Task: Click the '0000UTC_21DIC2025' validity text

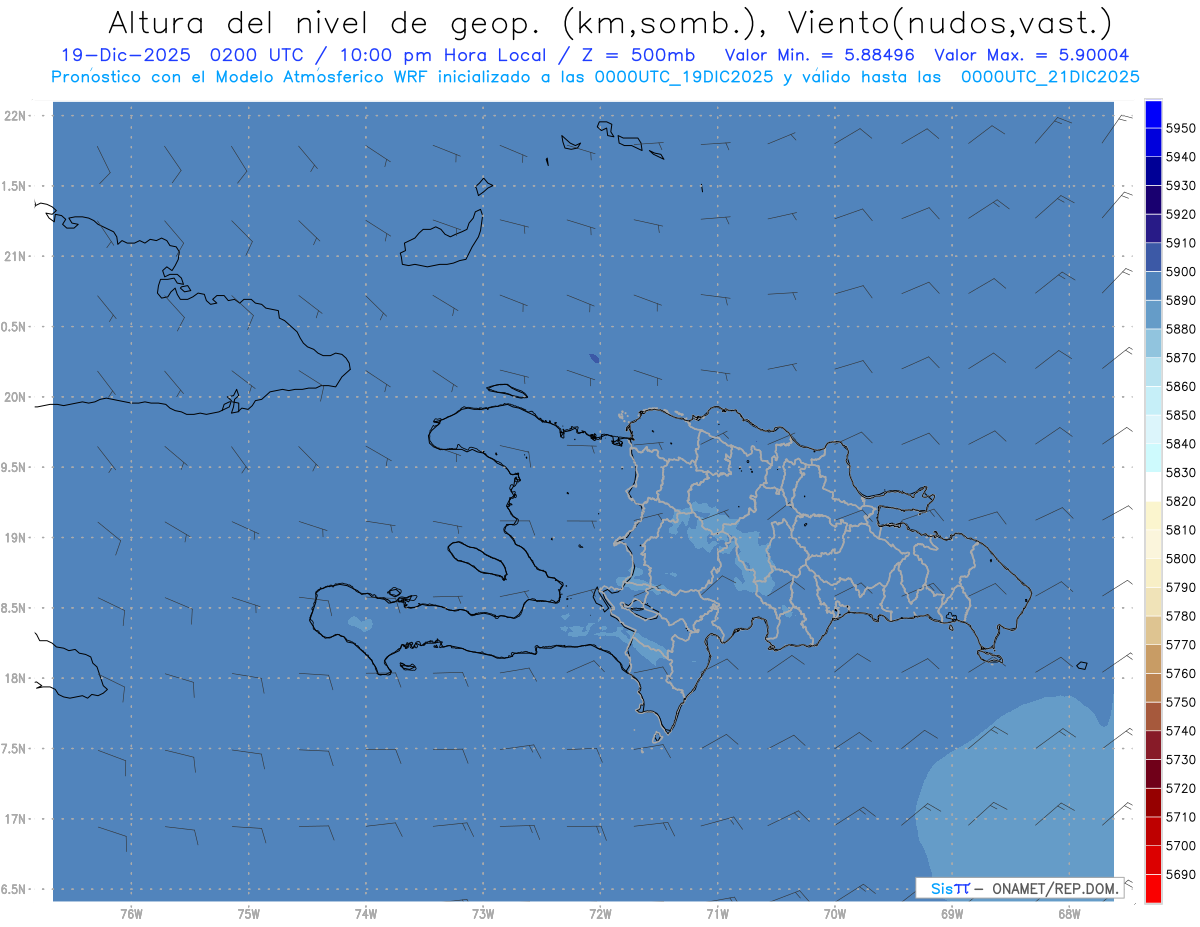Action: [1050, 76]
